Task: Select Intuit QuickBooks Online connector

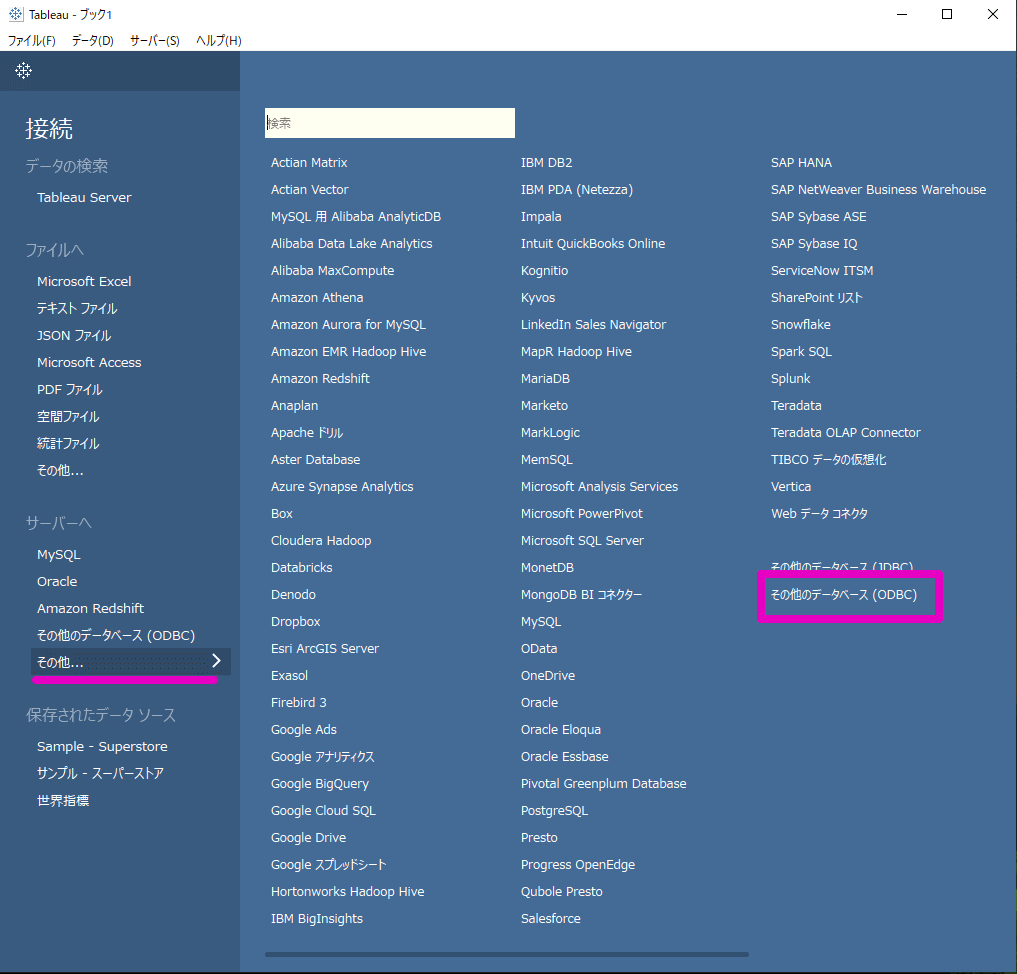Action: point(593,244)
